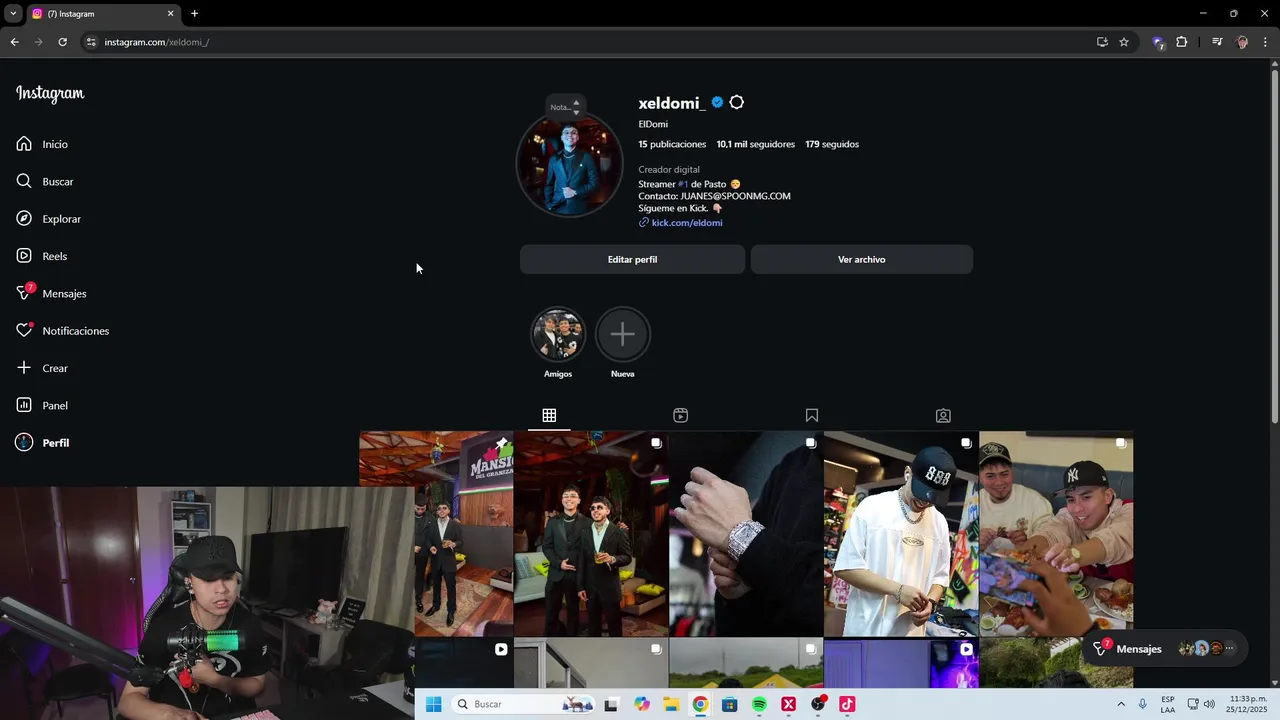
Task: Open the white shirt and cap post
Action: (x=901, y=534)
